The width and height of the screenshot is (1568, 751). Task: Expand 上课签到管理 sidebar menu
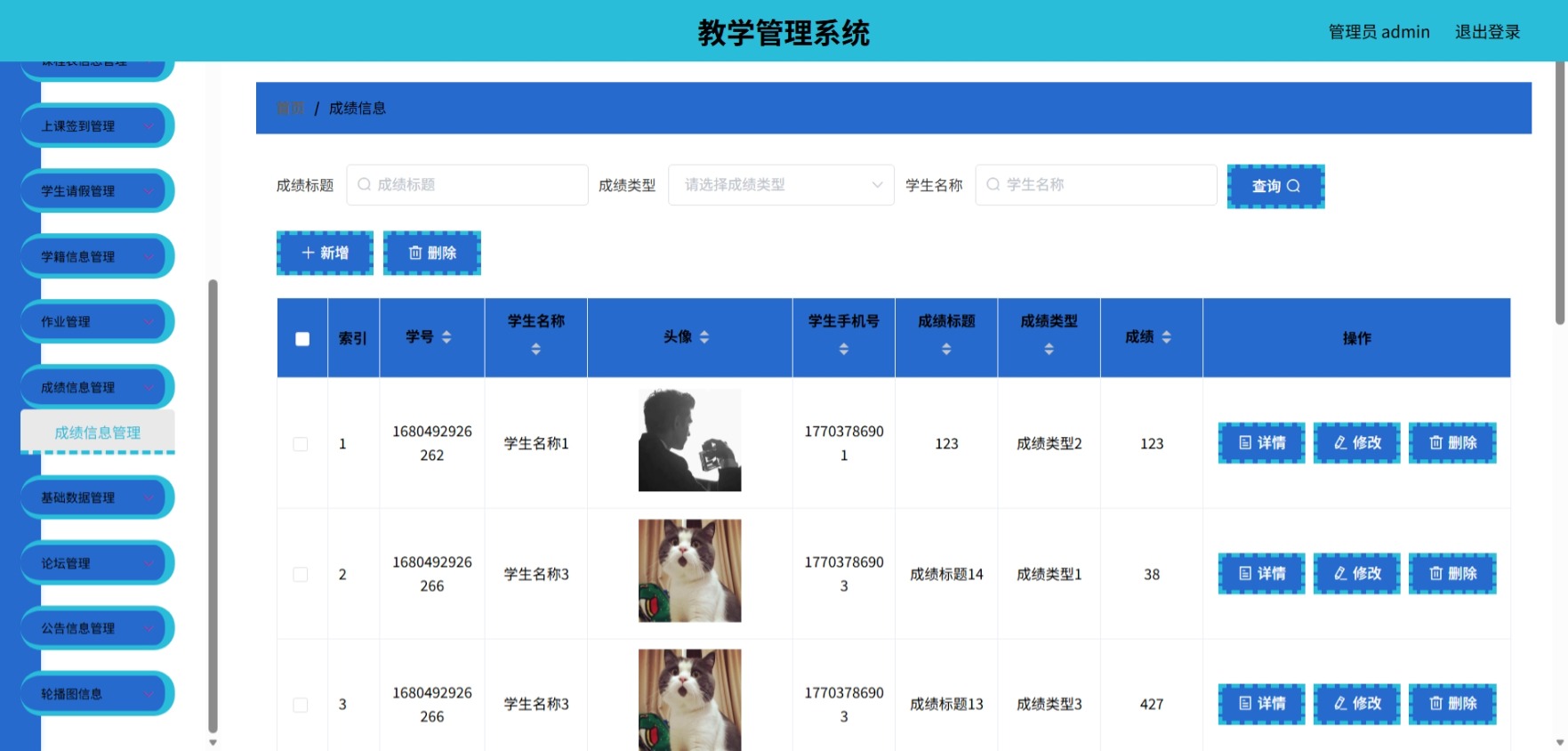[97, 126]
